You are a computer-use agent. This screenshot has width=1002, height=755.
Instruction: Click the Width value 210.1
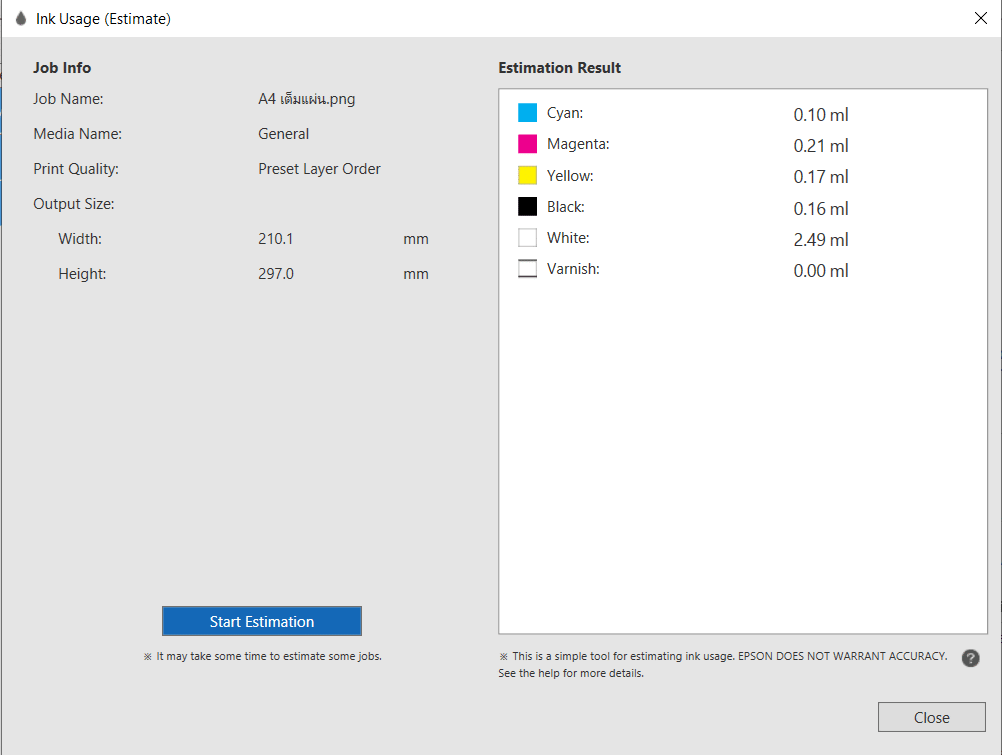coord(275,239)
